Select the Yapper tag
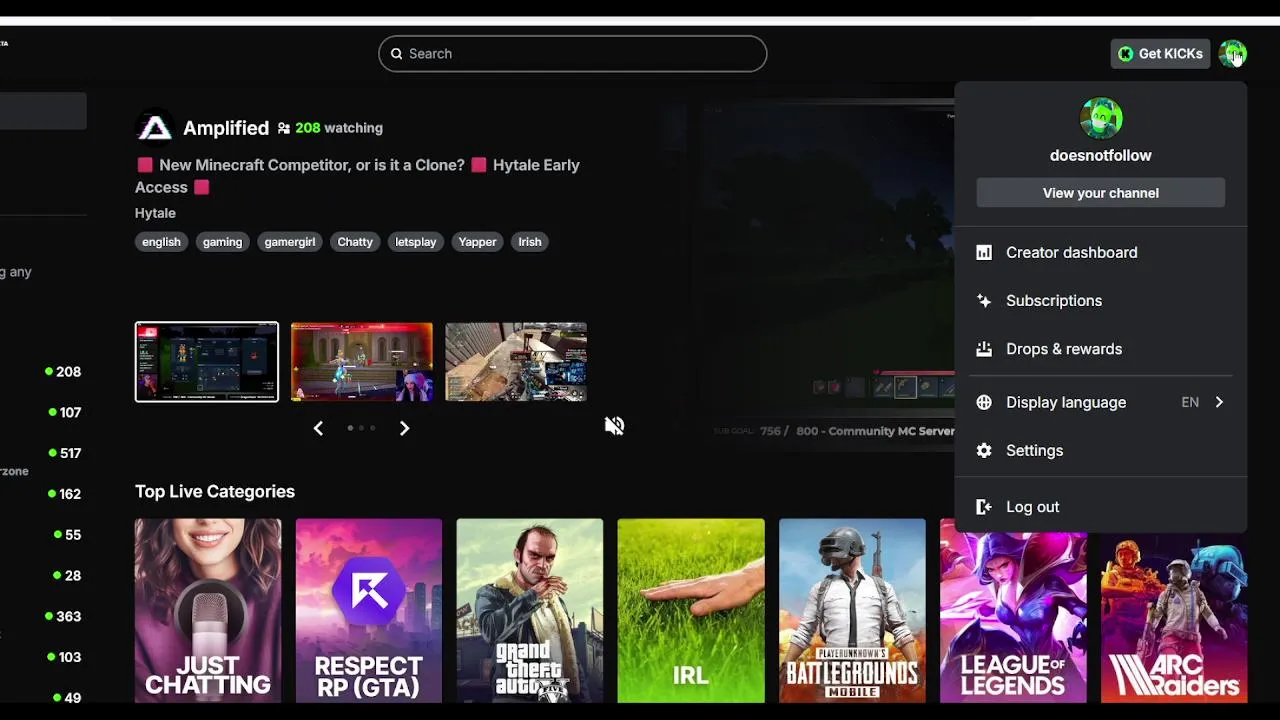The height and width of the screenshot is (720, 1280). 477,242
